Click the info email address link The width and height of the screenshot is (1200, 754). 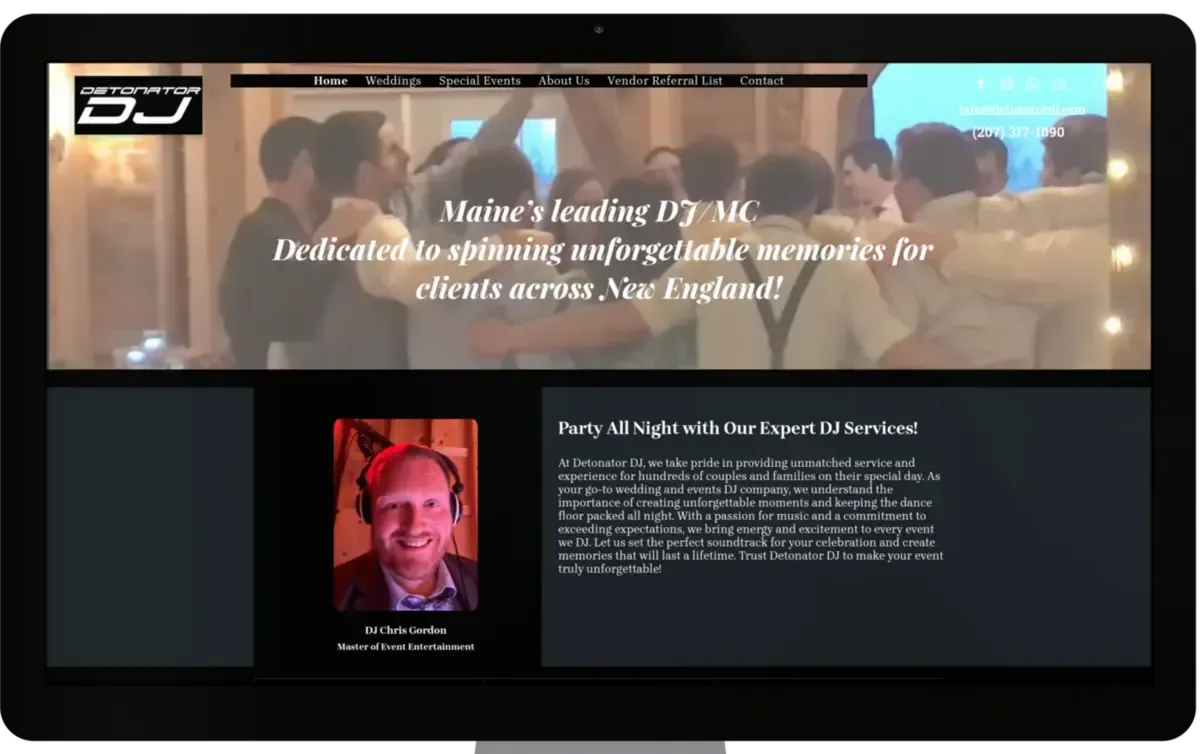(x=1022, y=109)
